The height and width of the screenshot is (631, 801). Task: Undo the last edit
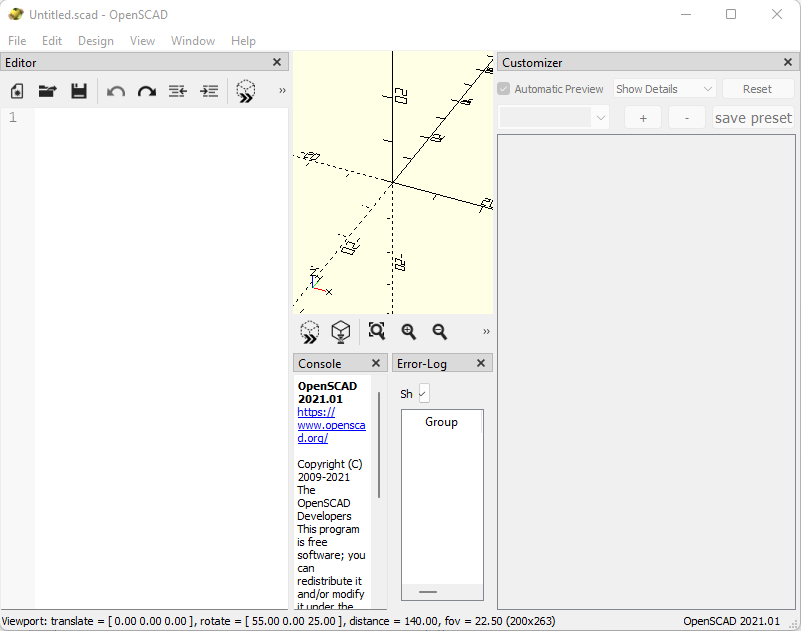coord(116,91)
